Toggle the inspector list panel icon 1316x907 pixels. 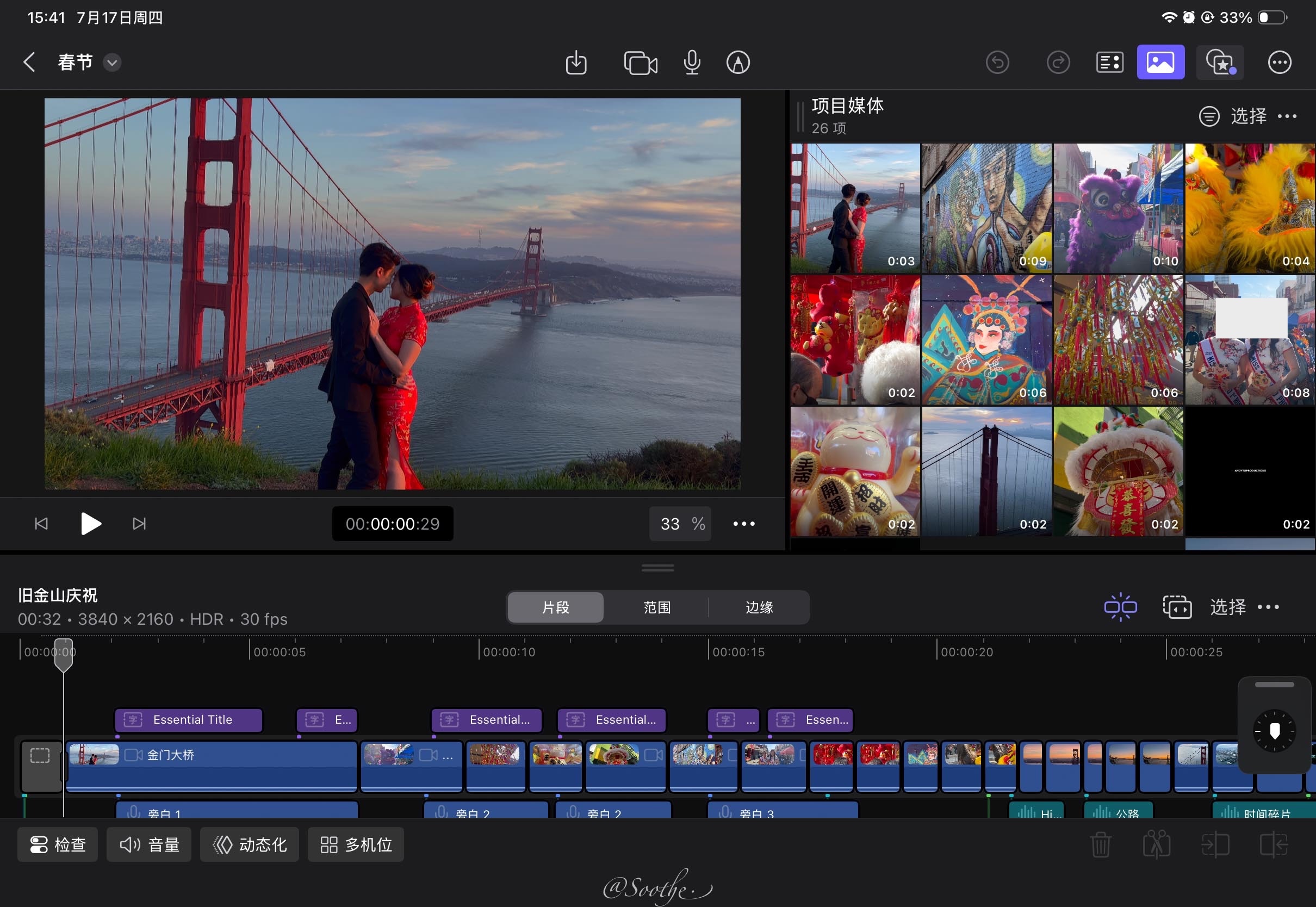tap(1109, 63)
